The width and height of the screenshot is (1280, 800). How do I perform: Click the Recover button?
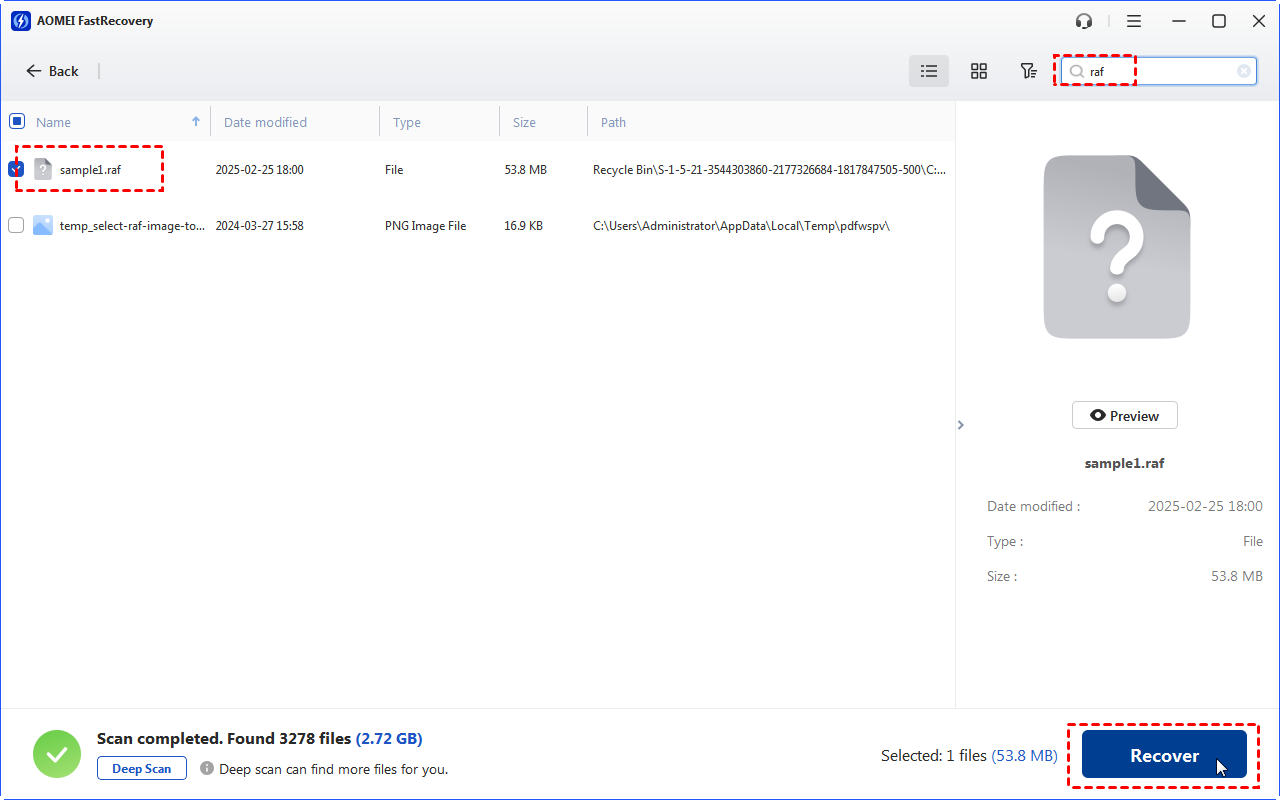(1164, 755)
